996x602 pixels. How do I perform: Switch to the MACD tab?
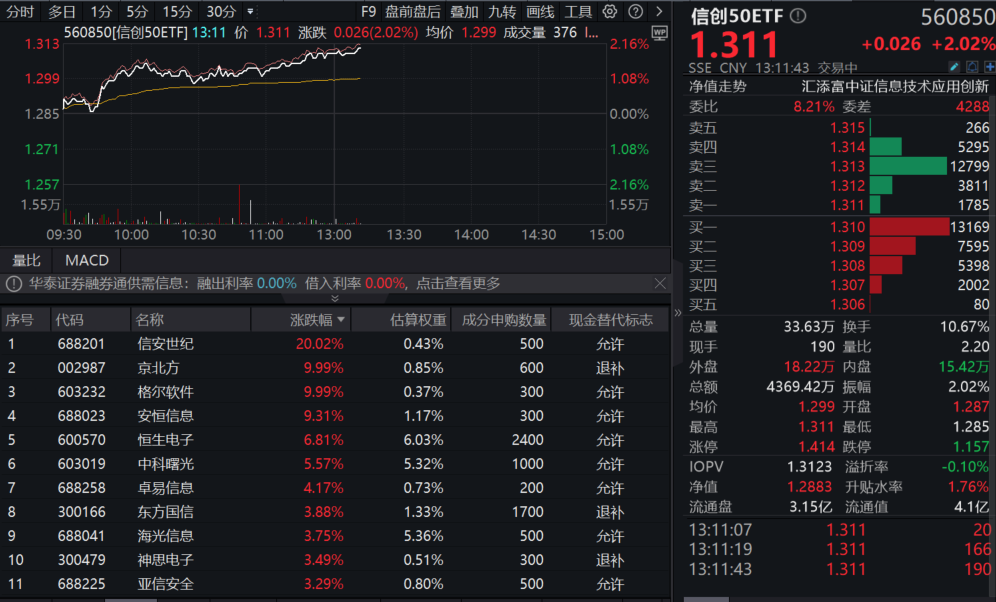[86, 260]
